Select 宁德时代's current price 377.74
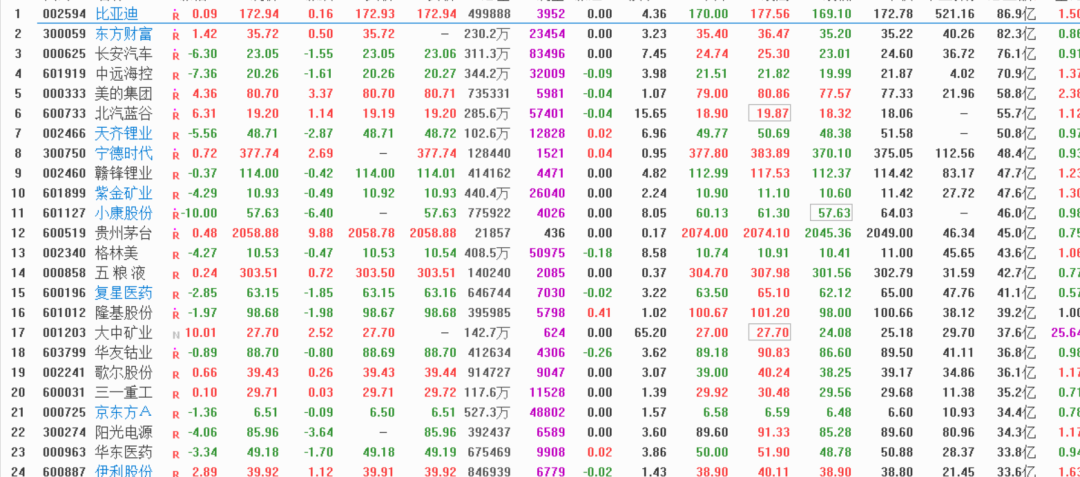 [259, 153]
